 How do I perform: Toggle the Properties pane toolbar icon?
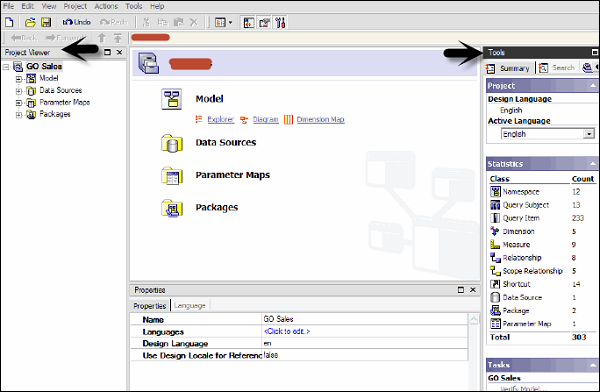(x=264, y=23)
